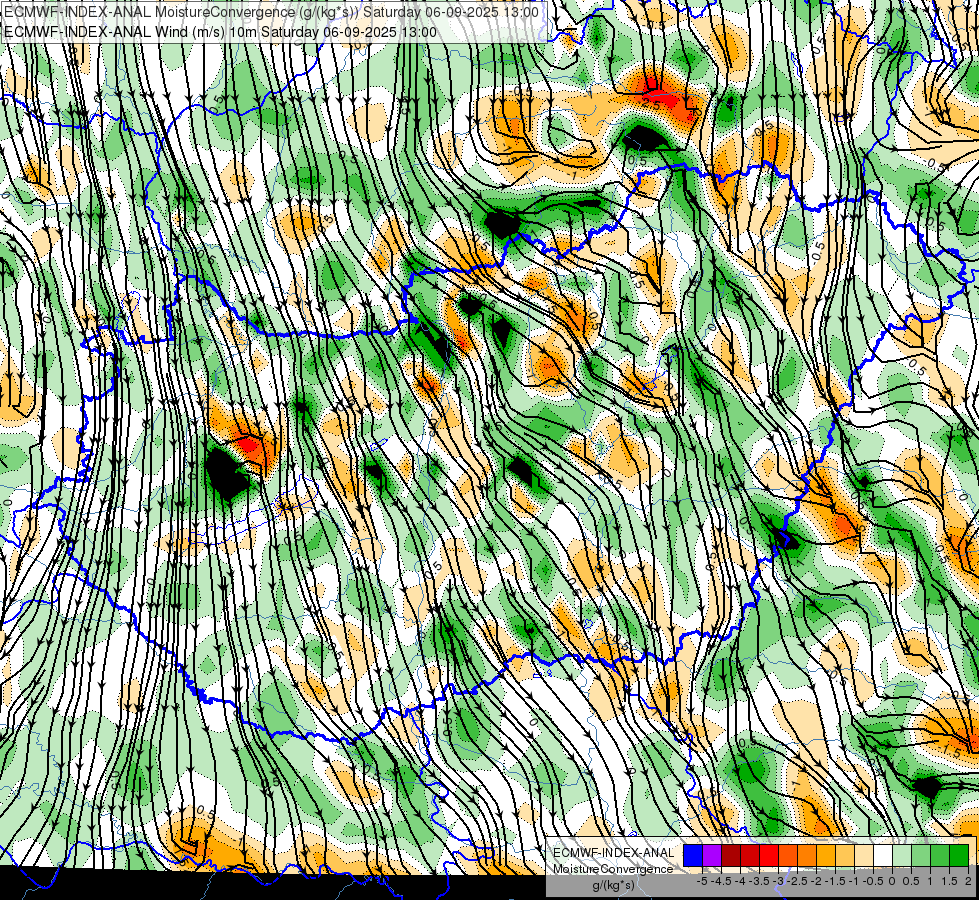Click 'ECMWF-INDEX-ANAL' label in the legend box
979x900 pixels.
(x=614, y=853)
